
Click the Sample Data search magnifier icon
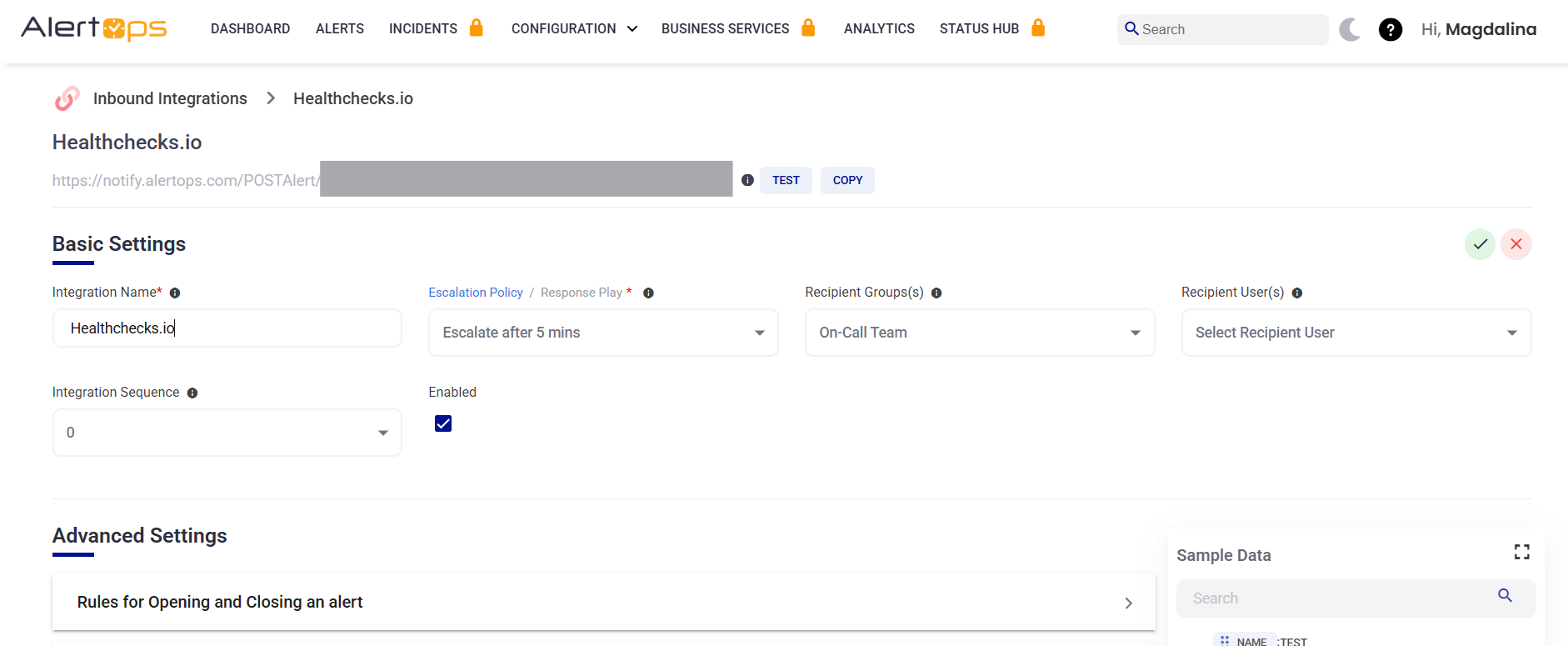pos(1505,595)
